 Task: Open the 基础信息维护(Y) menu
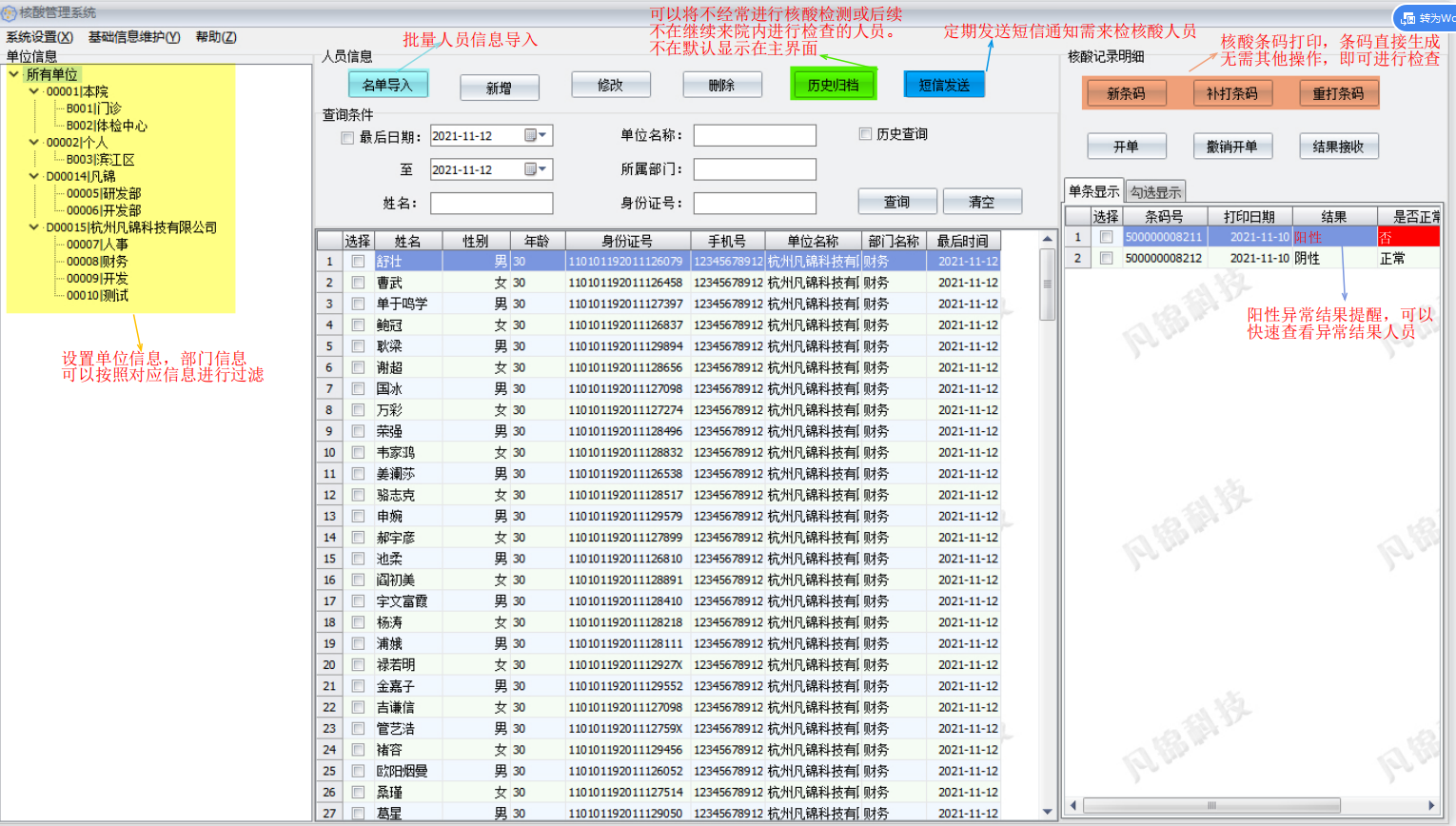(x=134, y=37)
